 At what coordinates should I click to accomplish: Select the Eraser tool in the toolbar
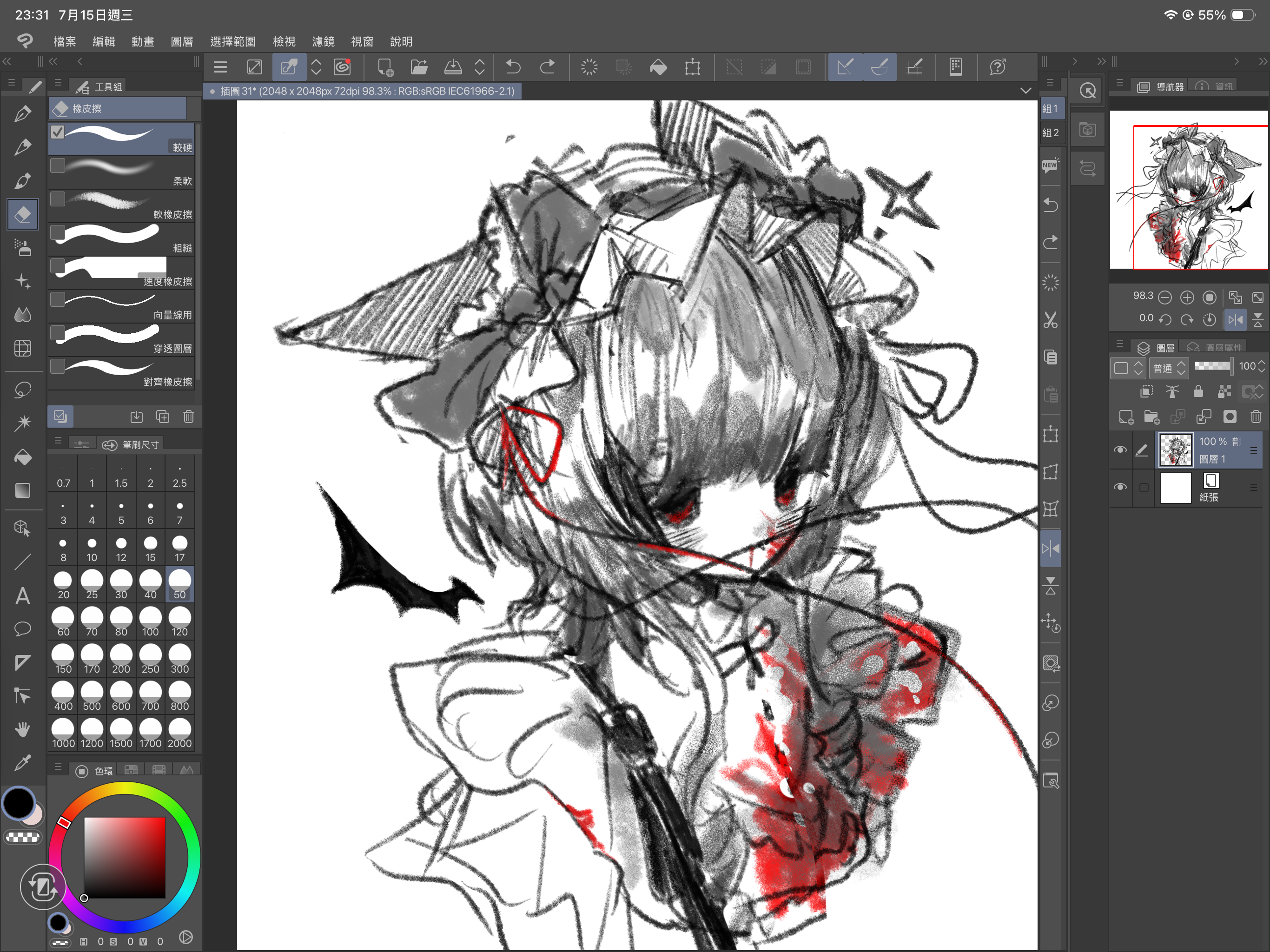click(x=22, y=214)
